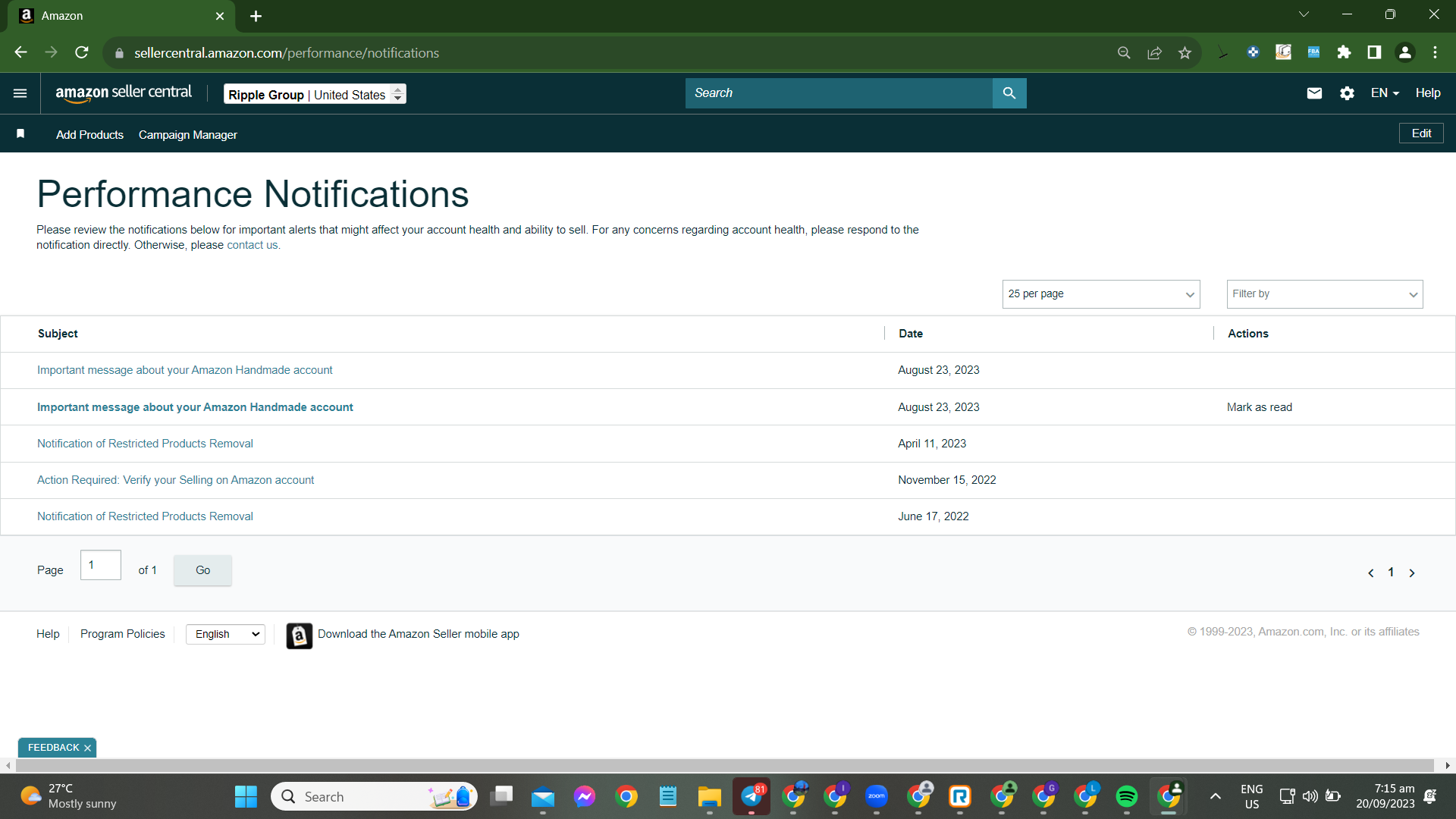Image resolution: width=1456 pixels, height=819 pixels.
Task: Open the Chrome Extensions puzzle menu
Action: 1344,52
